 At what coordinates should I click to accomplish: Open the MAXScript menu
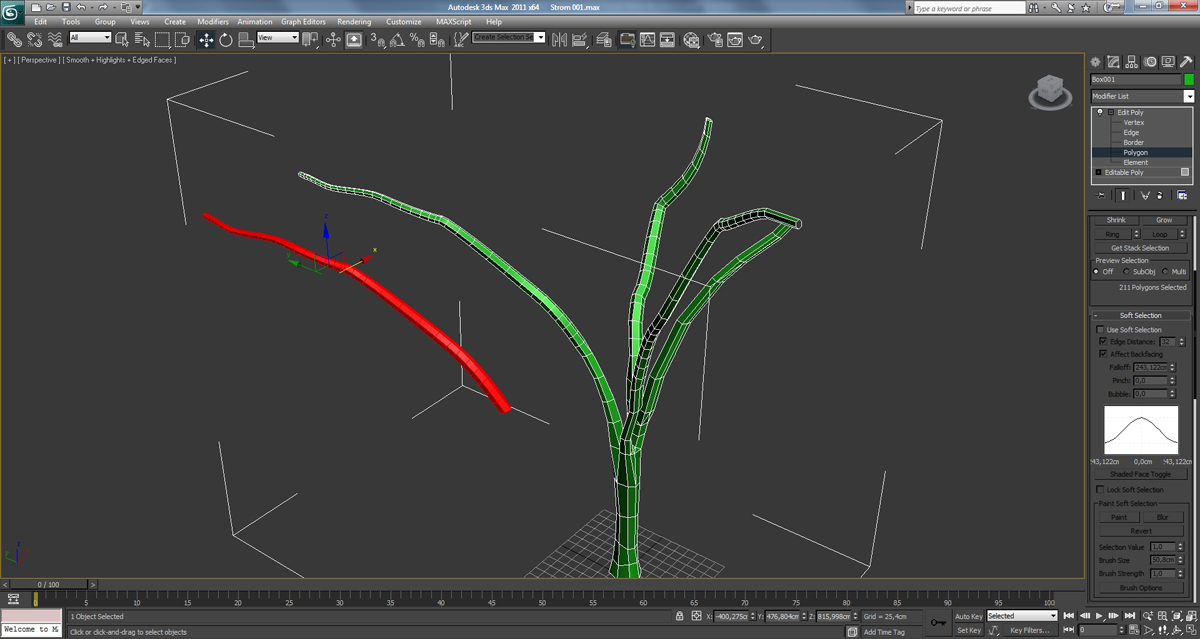coord(453,21)
